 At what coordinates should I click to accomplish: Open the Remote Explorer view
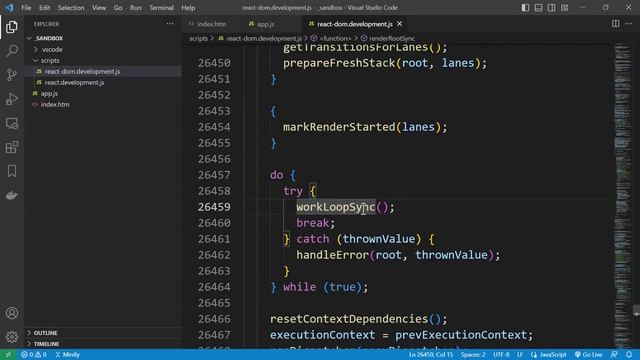click(x=11, y=123)
